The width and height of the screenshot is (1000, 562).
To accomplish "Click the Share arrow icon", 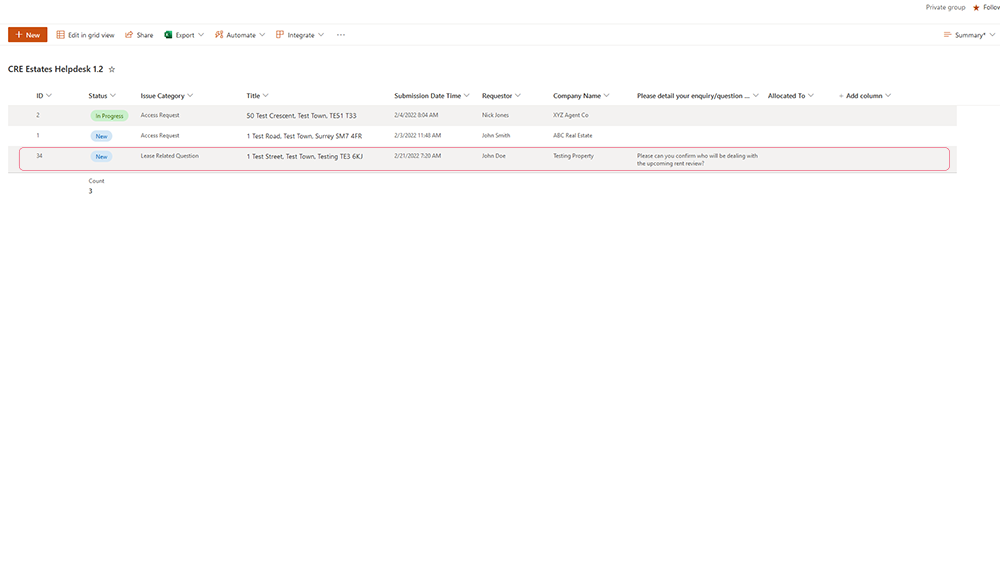I will point(129,35).
